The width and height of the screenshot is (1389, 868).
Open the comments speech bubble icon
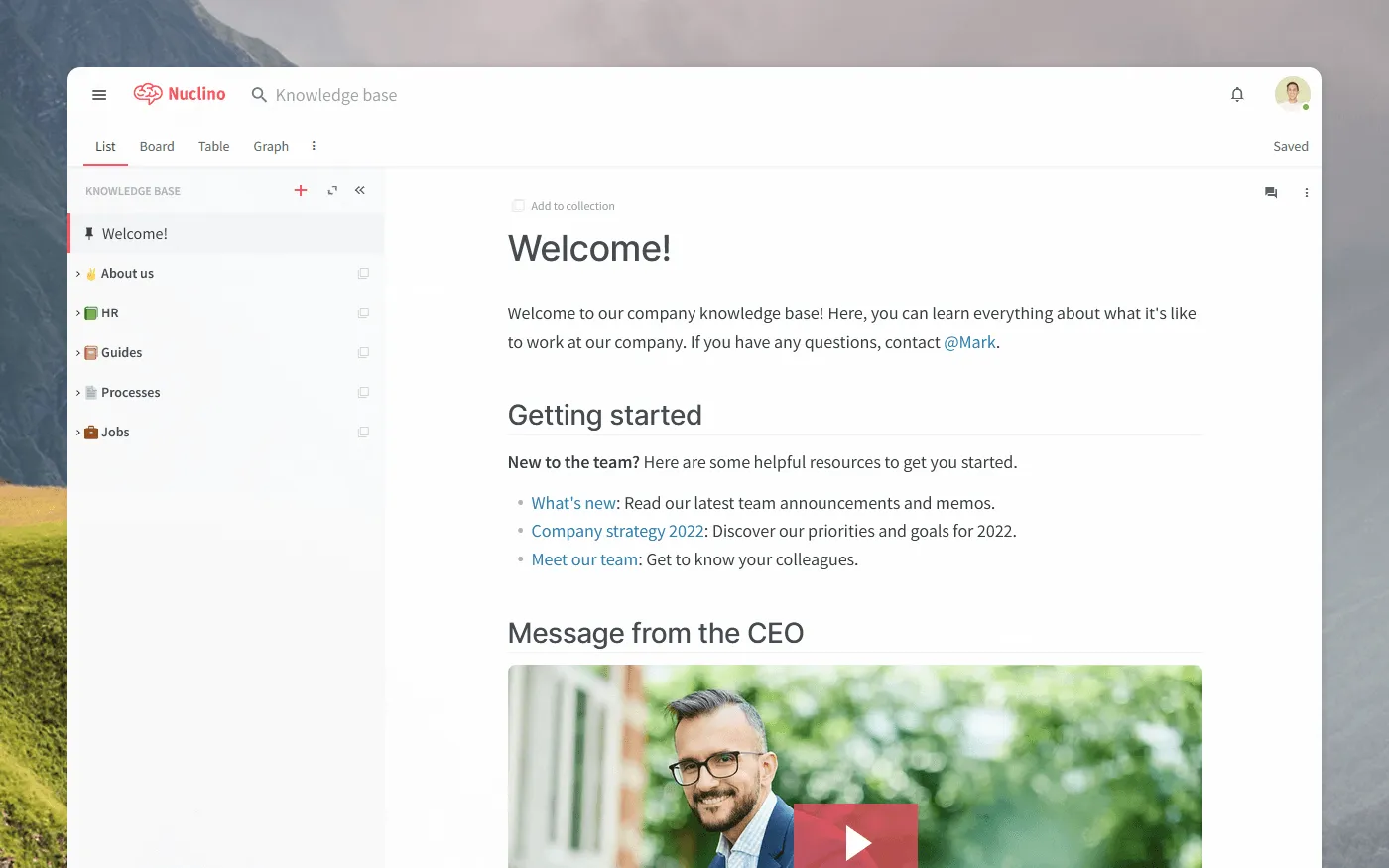[x=1271, y=193]
